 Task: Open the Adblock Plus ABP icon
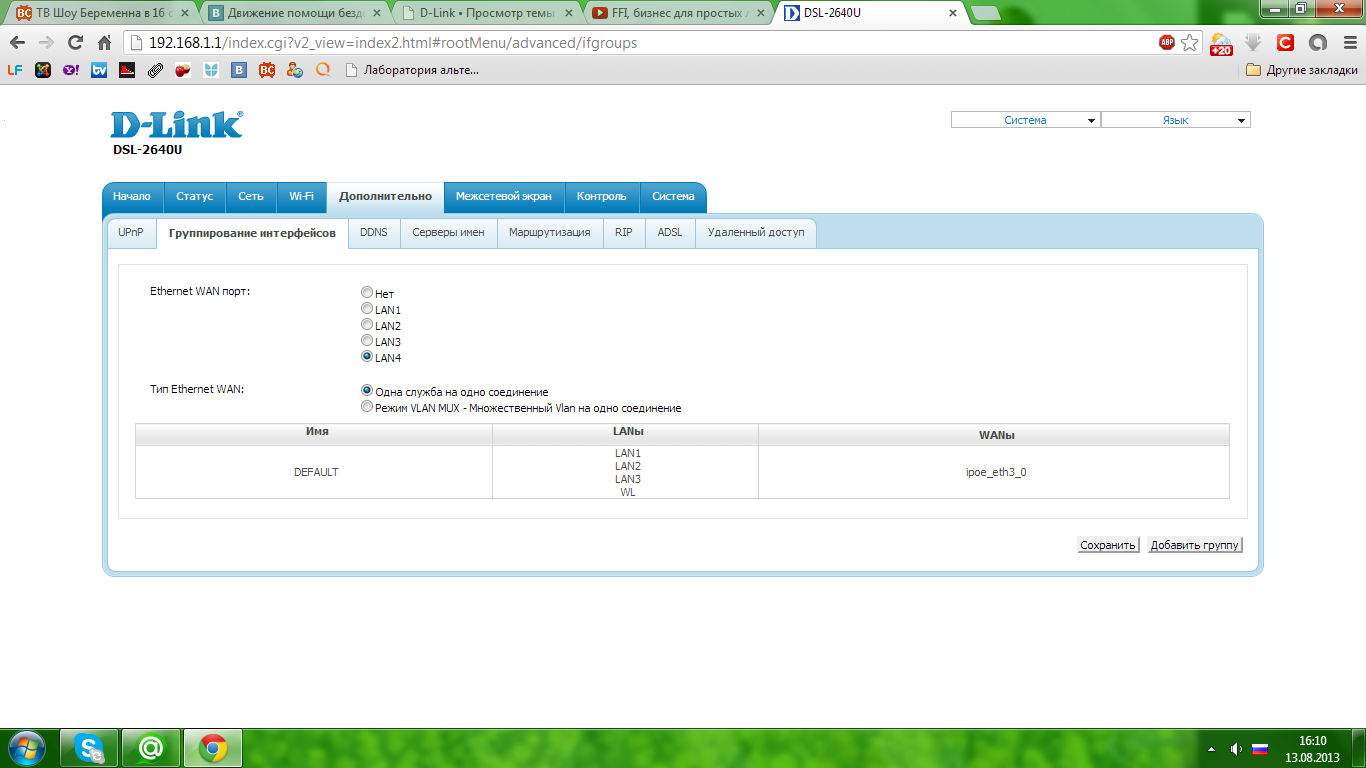[x=1167, y=42]
